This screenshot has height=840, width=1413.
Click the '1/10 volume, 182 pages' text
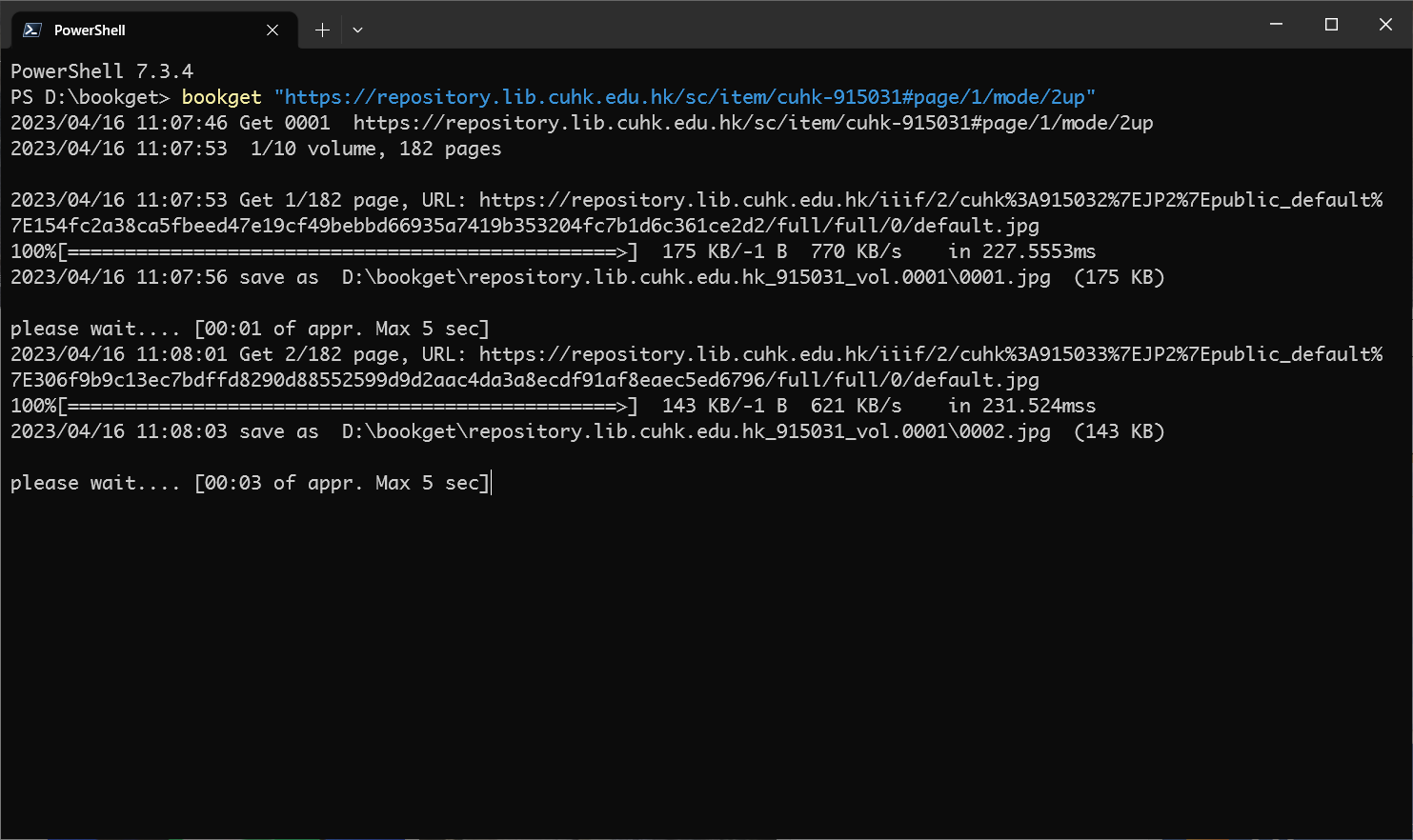pyautogui.click(x=375, y=149)
